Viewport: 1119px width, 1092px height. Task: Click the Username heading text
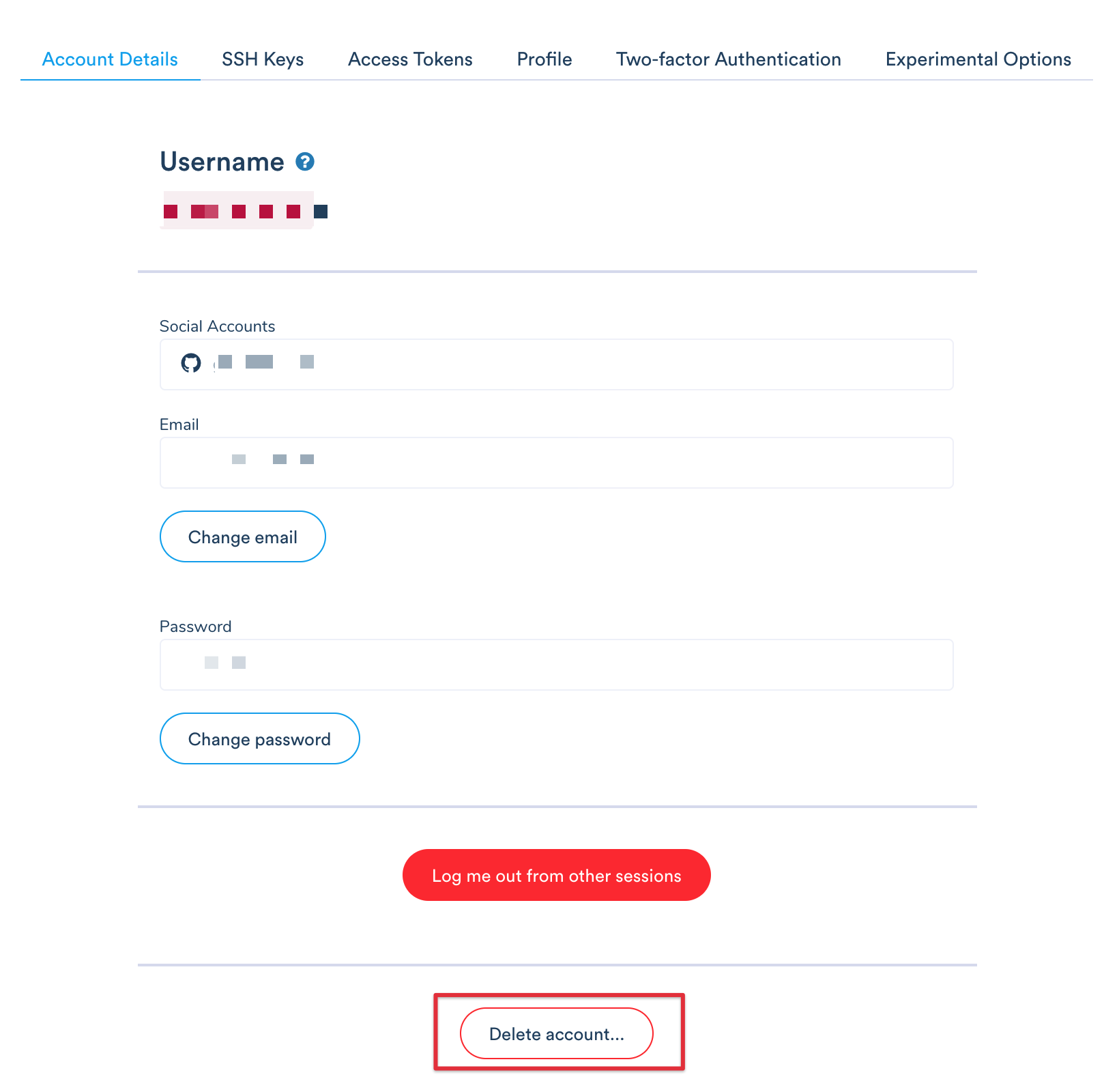click(222, 162)
